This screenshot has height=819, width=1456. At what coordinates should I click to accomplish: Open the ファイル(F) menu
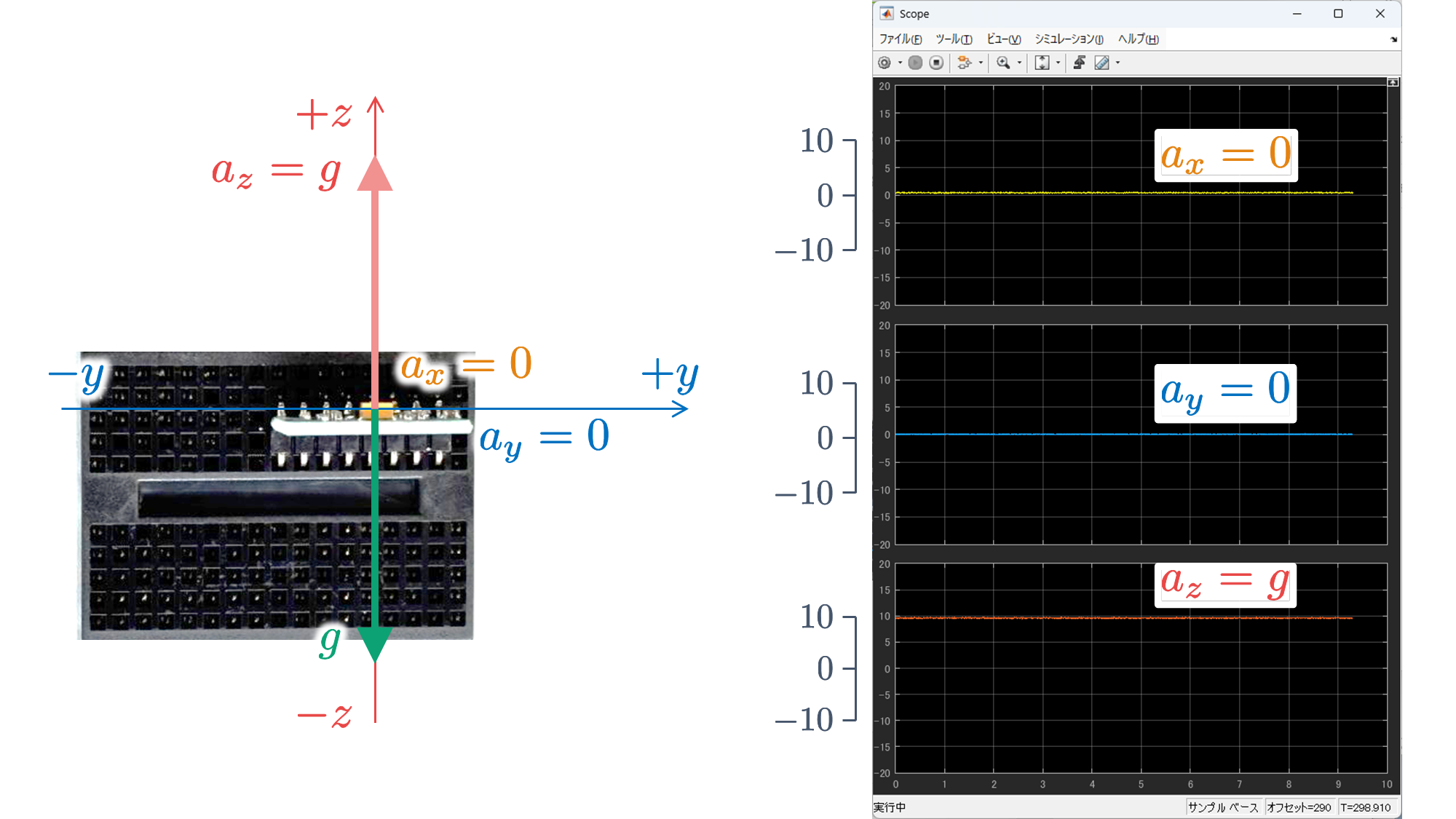point(900,39)
